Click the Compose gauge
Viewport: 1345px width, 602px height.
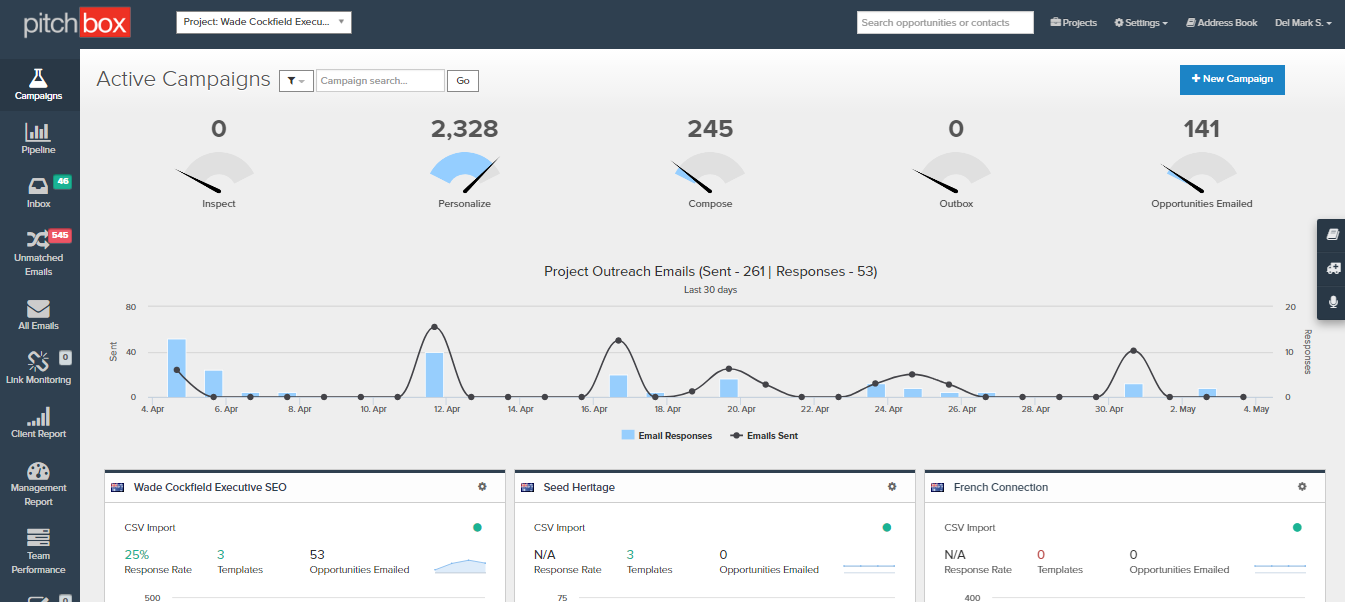[710, 173]
